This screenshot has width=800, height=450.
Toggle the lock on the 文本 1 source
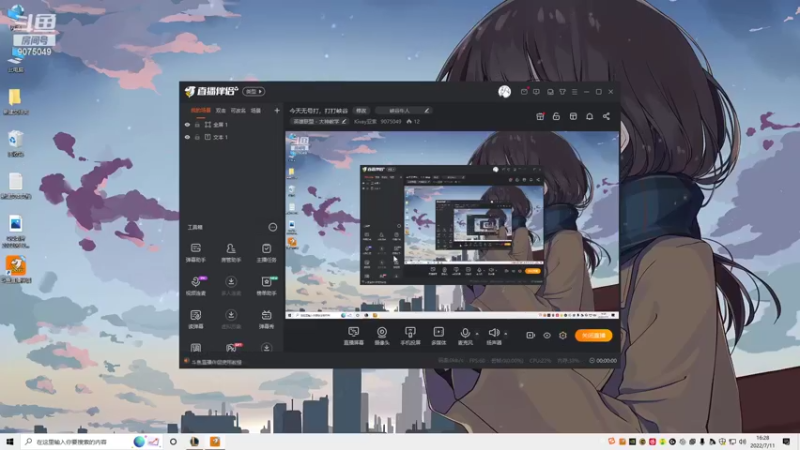point(197,137)
